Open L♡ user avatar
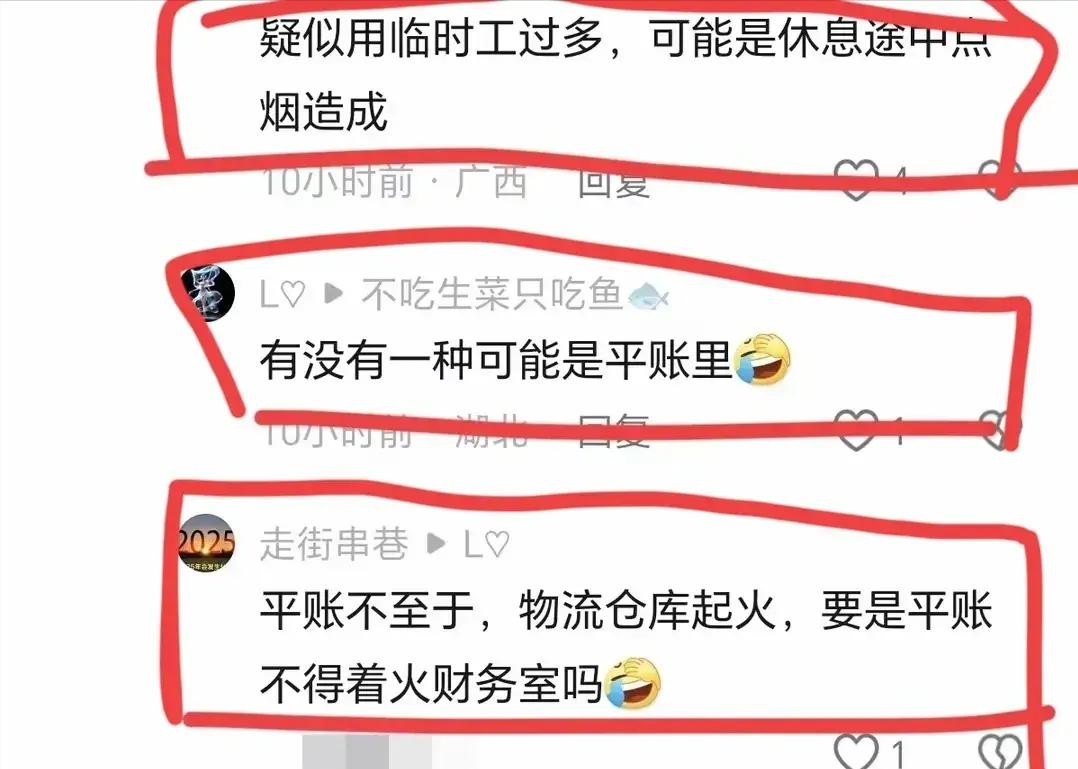 click(207, 293)
